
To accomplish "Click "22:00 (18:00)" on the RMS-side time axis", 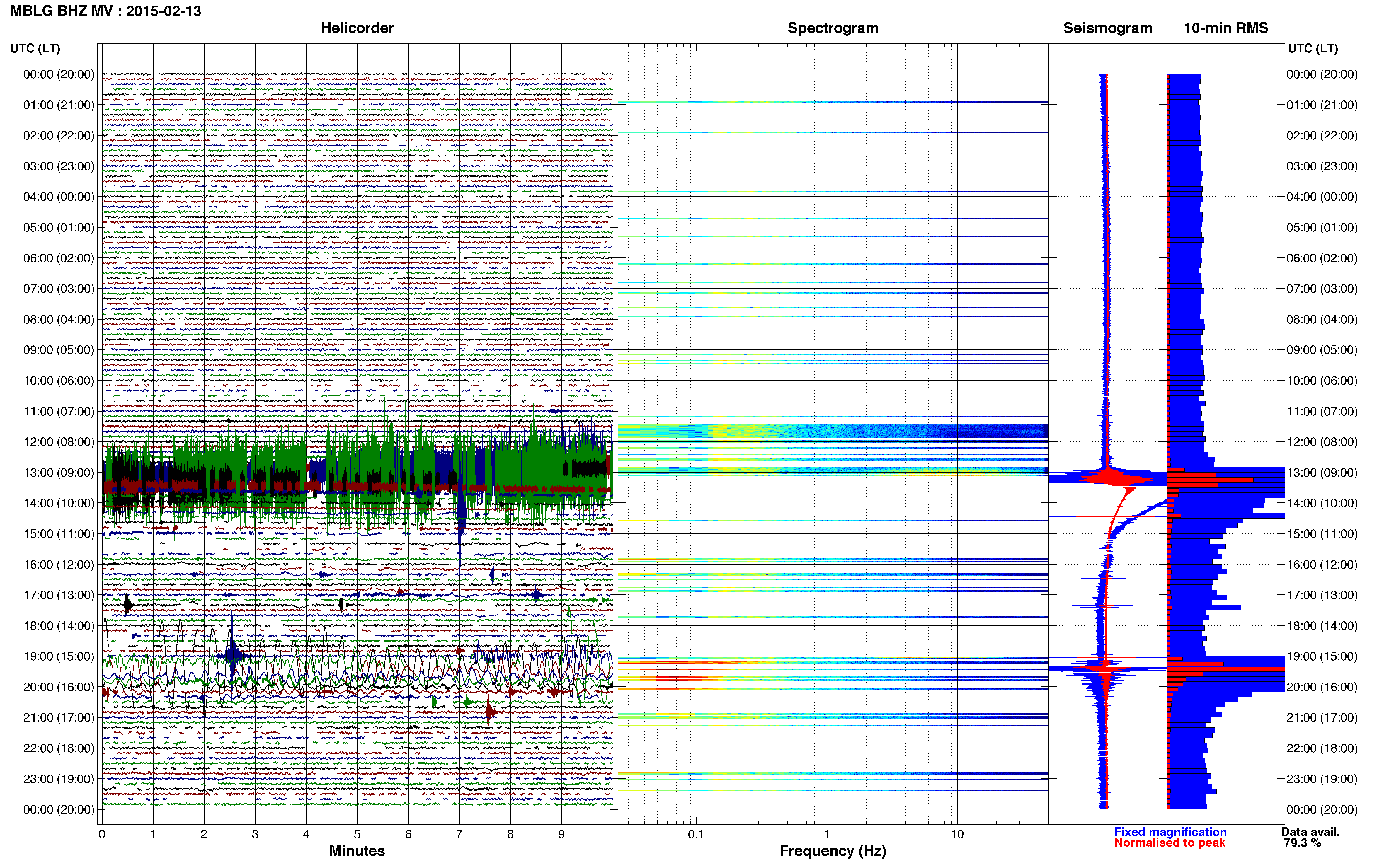I will click(1322, 748).
